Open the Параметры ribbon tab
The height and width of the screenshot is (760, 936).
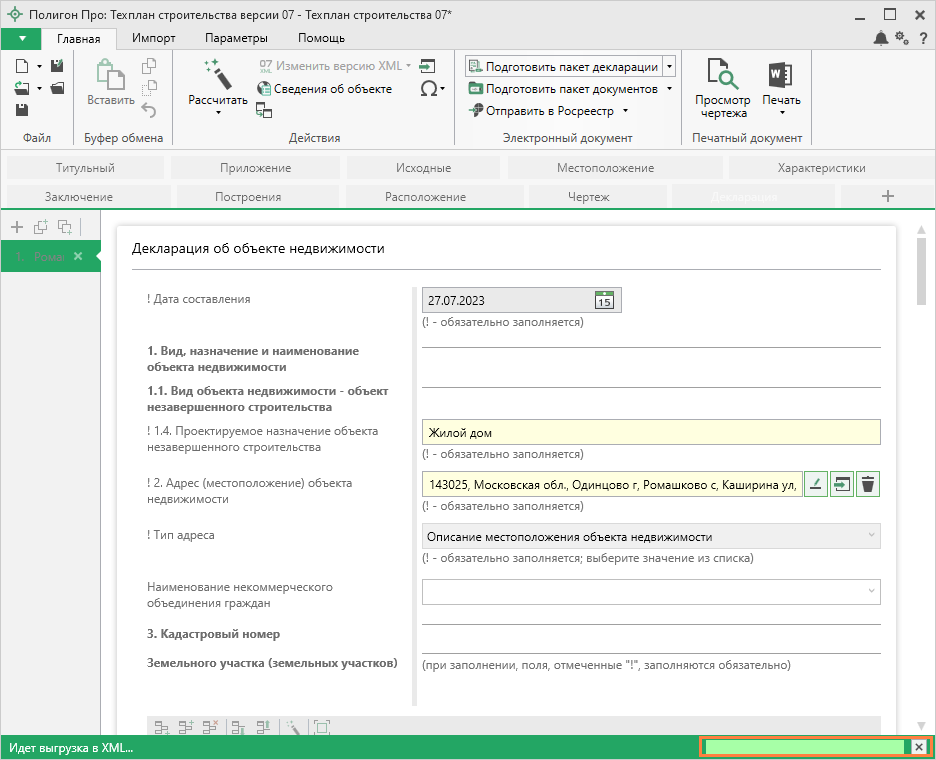point(236,38)
